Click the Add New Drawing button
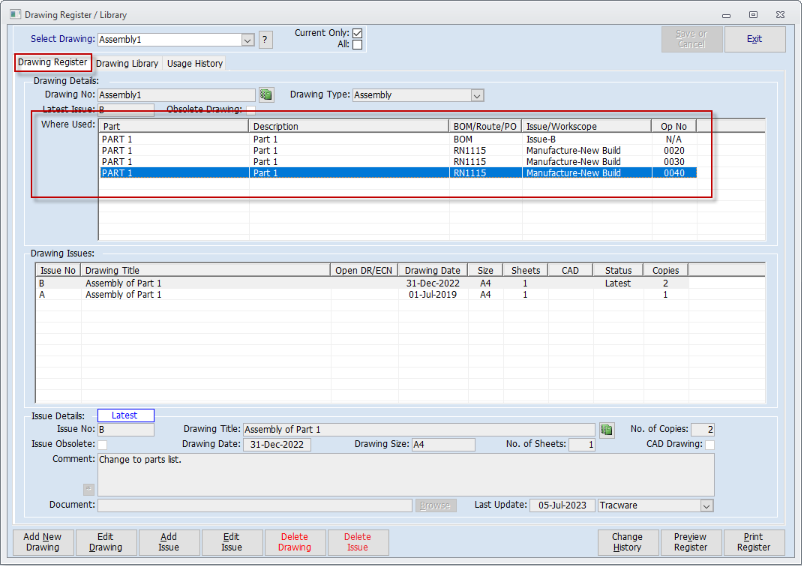Image resolution: width=802 pixels, height=566 pixels. (42, 542)
